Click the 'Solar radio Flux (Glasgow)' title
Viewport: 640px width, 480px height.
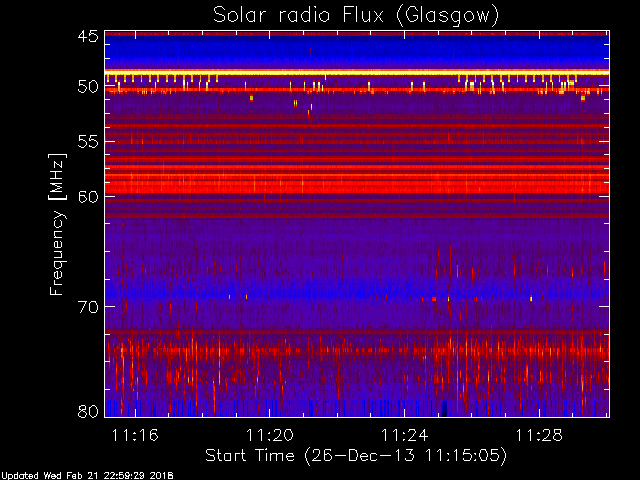(x=356, y=16)
